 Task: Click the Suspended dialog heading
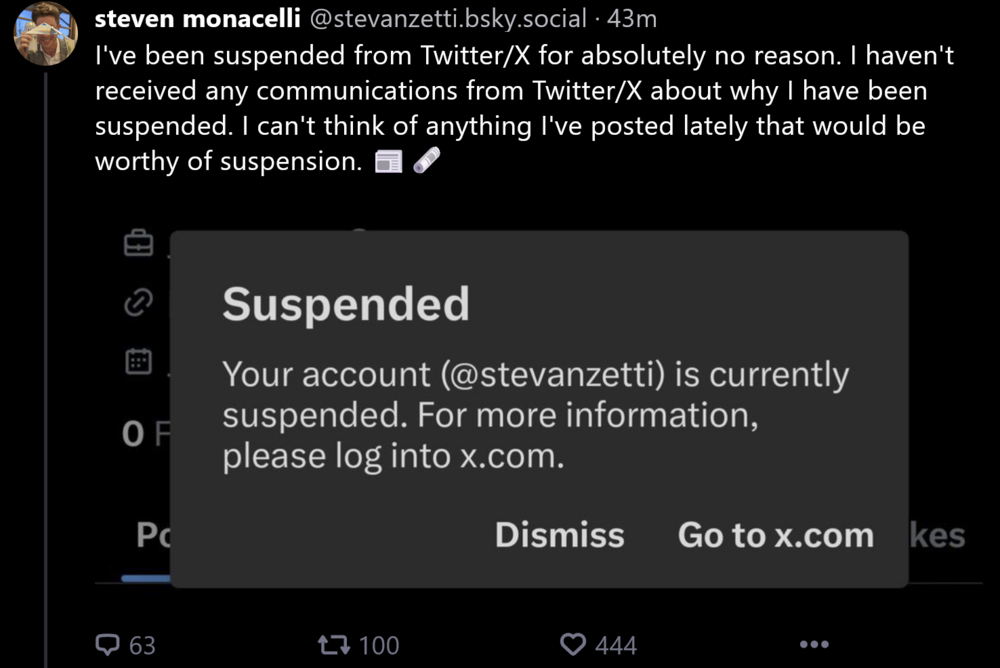tap(345, 304)
